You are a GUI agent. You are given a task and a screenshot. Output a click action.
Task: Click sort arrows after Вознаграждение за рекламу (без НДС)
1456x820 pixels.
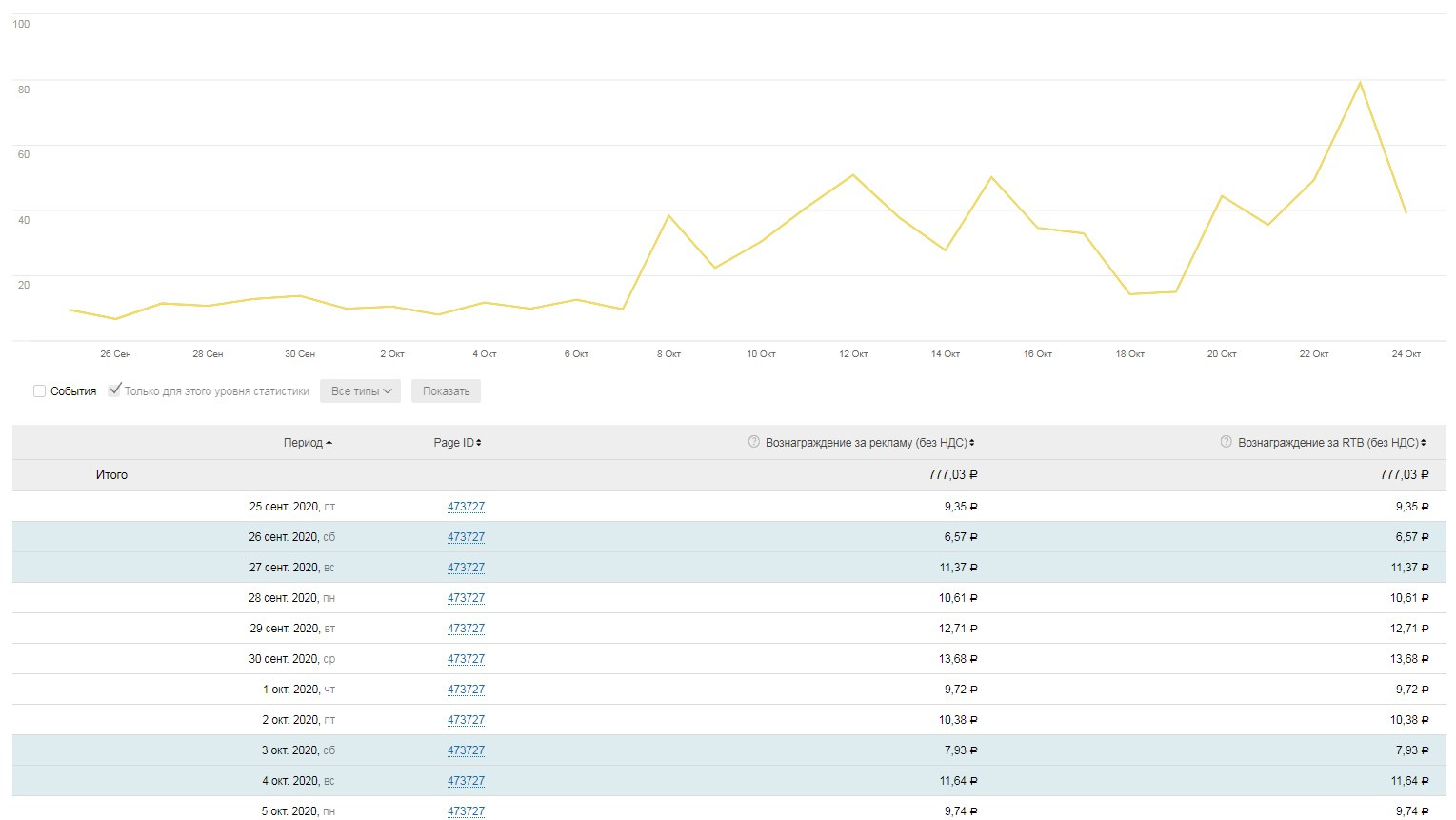click(972, 443)
